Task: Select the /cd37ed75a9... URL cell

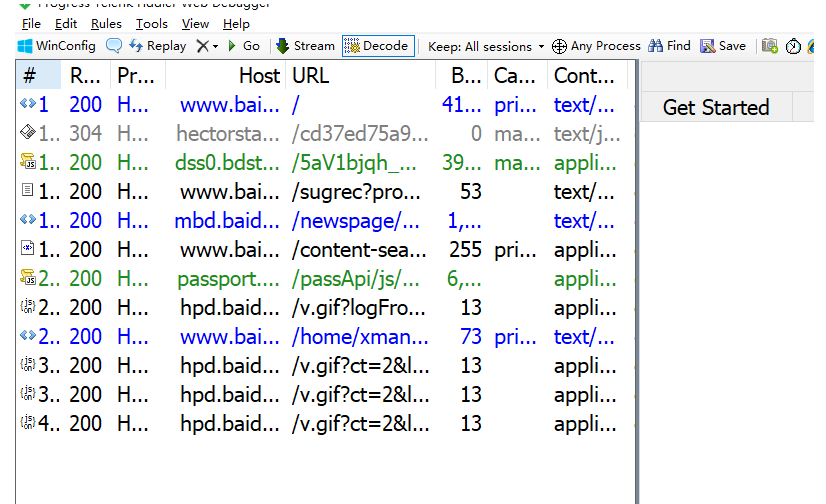Action: (x=360, y=133)
